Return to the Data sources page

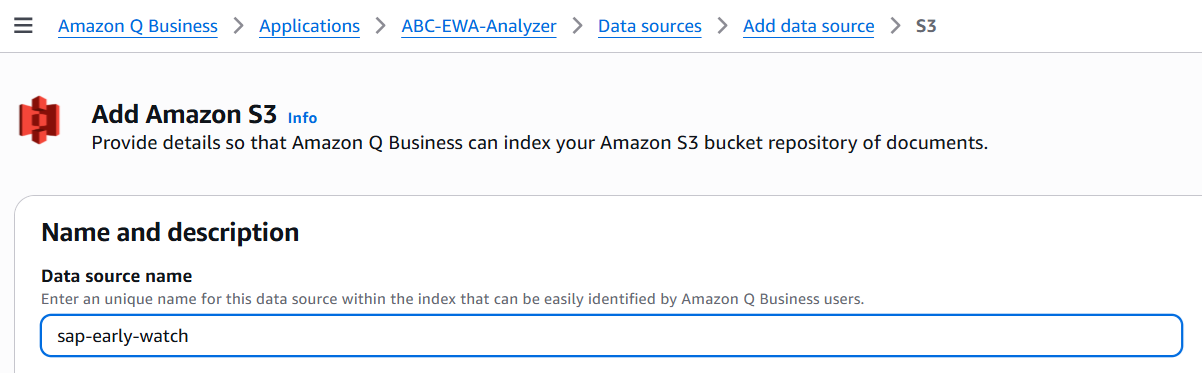click(x=650, y=26)
